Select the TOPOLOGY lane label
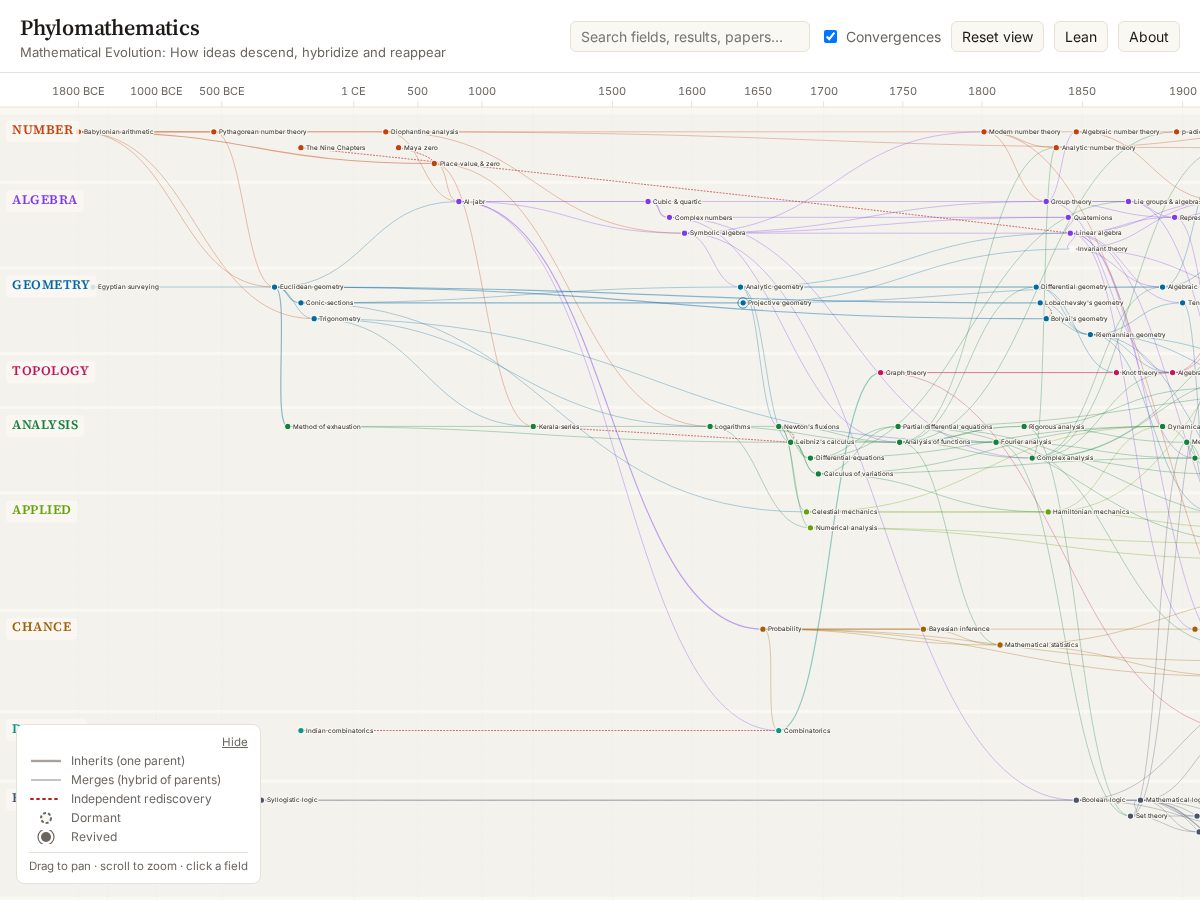The width and height of the screenshot is (1200, 900). tap(51, 371)
